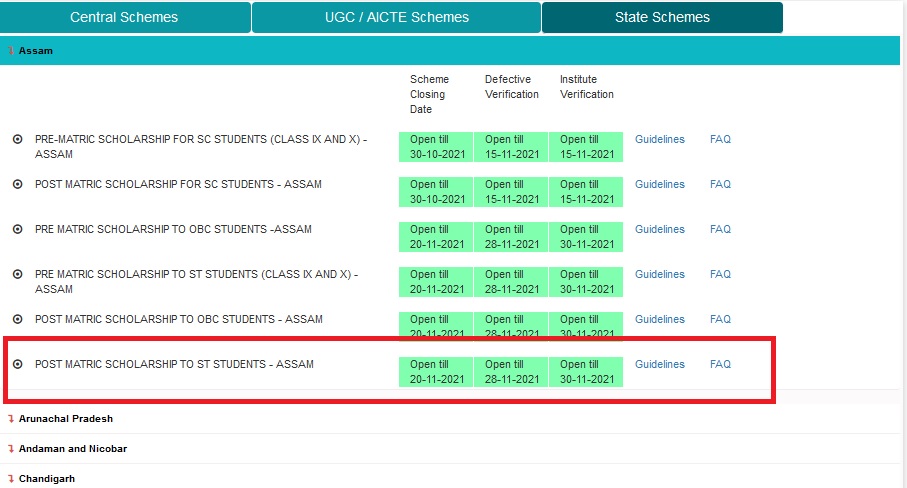The width and height of the screenshot is (907, 488).
Task: Collapse the Assam state section
Action: 35,51
